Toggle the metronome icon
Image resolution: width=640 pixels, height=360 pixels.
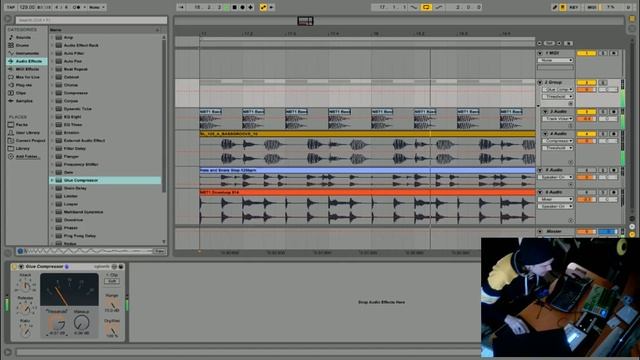point(76,7)
